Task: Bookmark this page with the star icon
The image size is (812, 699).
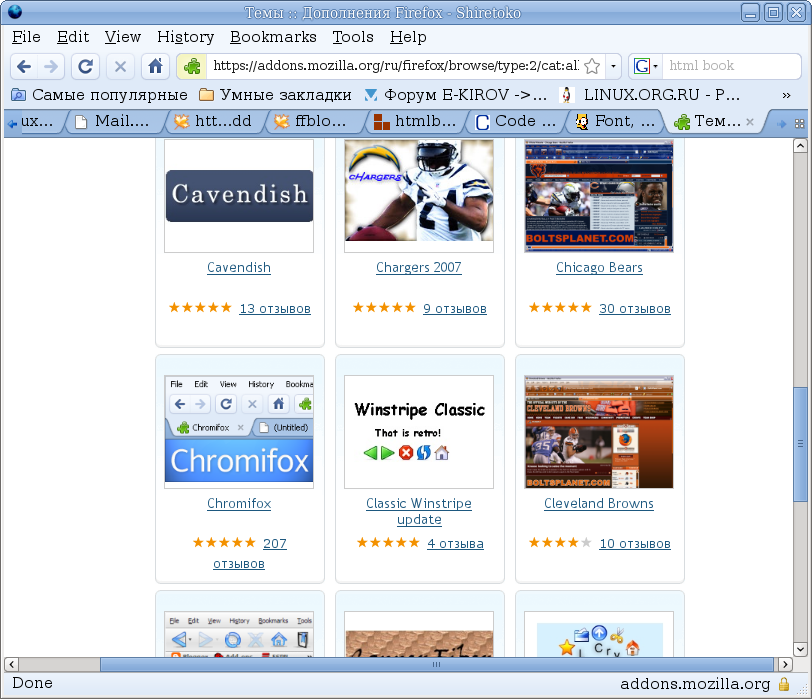Action: (592, 66)
